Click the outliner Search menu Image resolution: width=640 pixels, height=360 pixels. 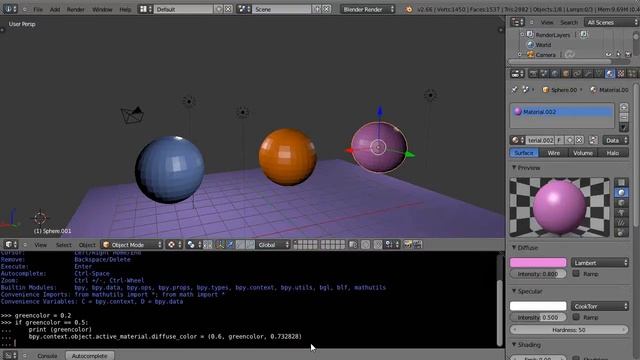coord(569,22)
